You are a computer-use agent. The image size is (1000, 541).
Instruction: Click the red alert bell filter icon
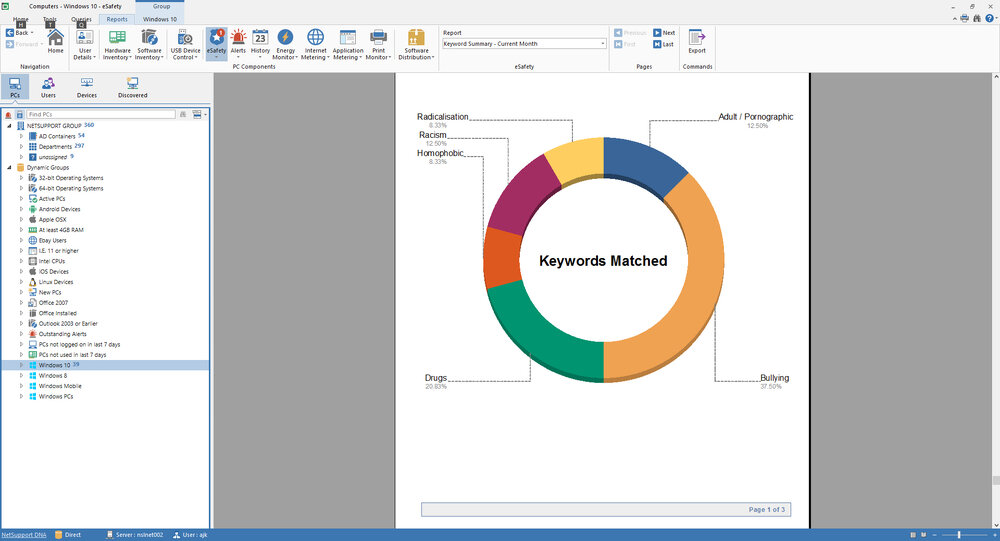coord(8,115)
